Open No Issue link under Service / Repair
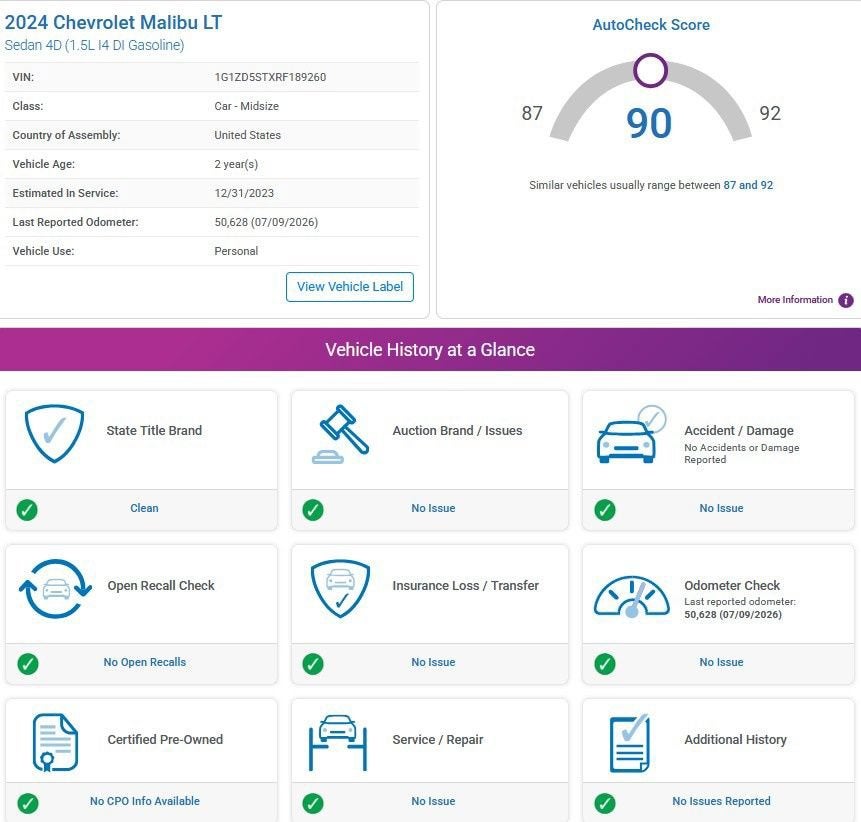861x822 pixels. point(433,801)
